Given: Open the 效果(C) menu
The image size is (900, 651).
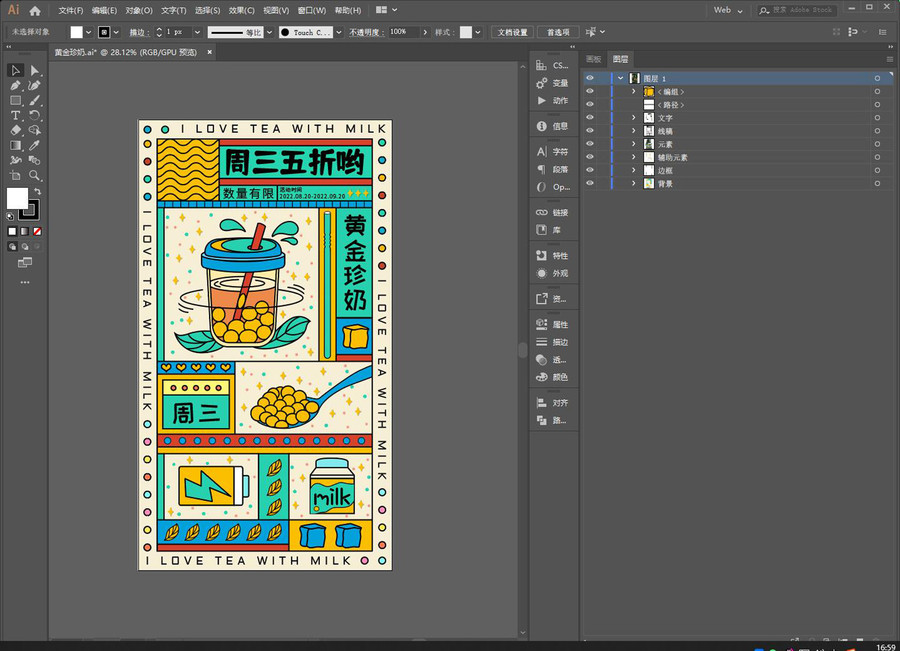Looking at the screenshot, I should click(x=241, y=10).
